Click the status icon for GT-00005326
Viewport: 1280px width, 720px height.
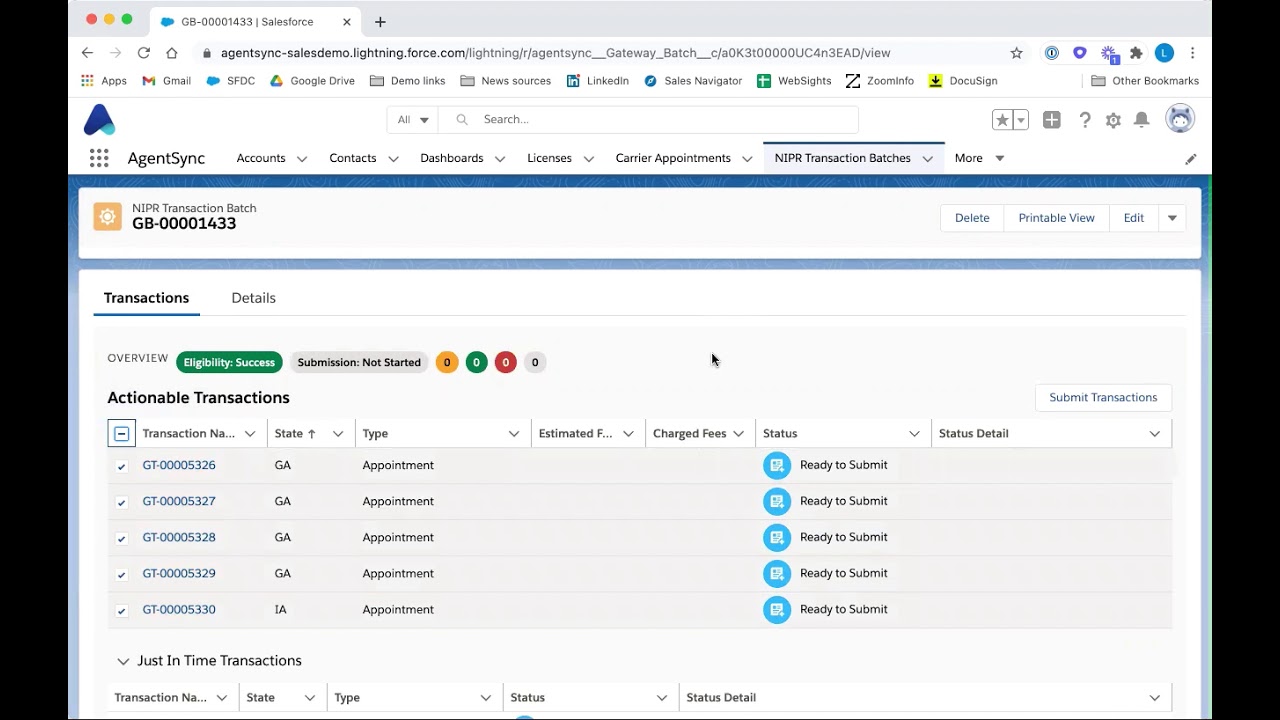tap(777, 465)
